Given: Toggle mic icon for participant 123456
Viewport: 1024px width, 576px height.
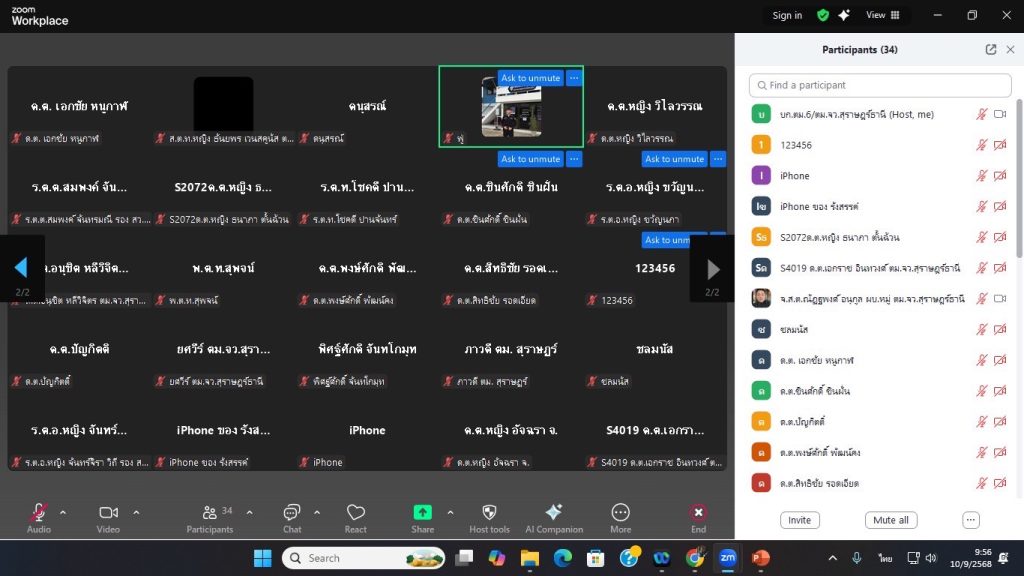Looking at the screenshot, I should [981, 145].
